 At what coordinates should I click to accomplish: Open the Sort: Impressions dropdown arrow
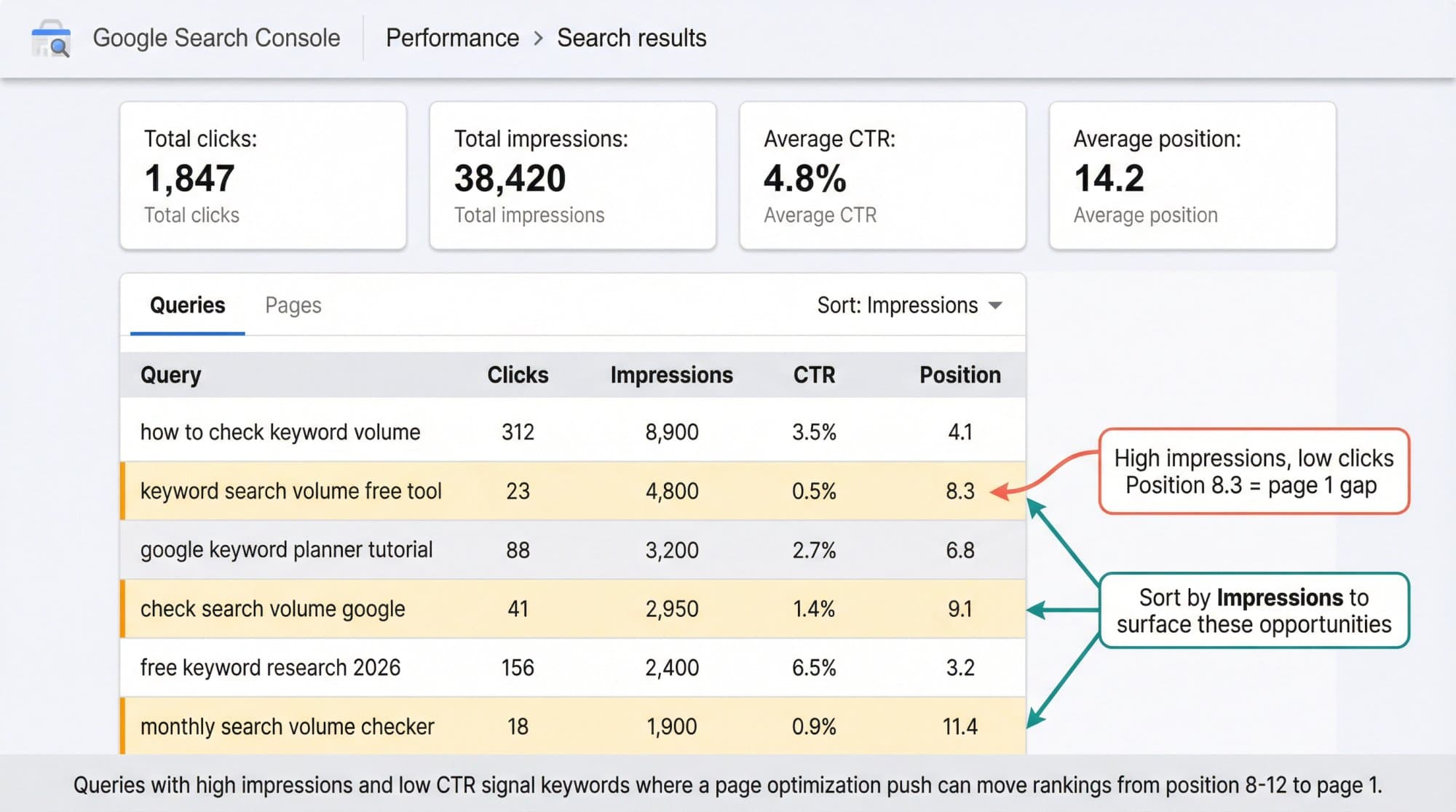pos(995,306)
